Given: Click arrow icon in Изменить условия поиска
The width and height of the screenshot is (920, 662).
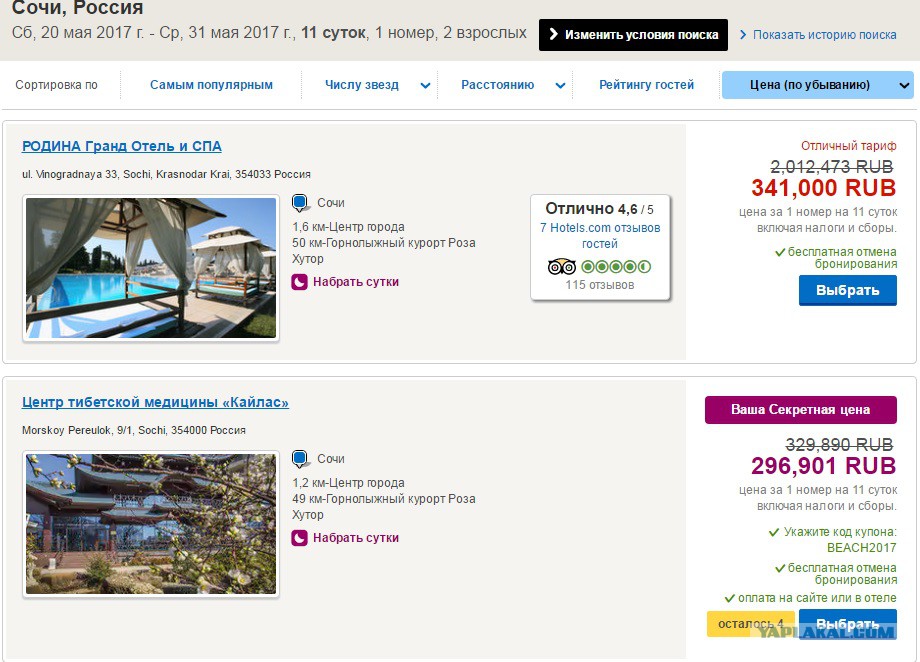Looking at the screenshot, I should coord(553,35).
